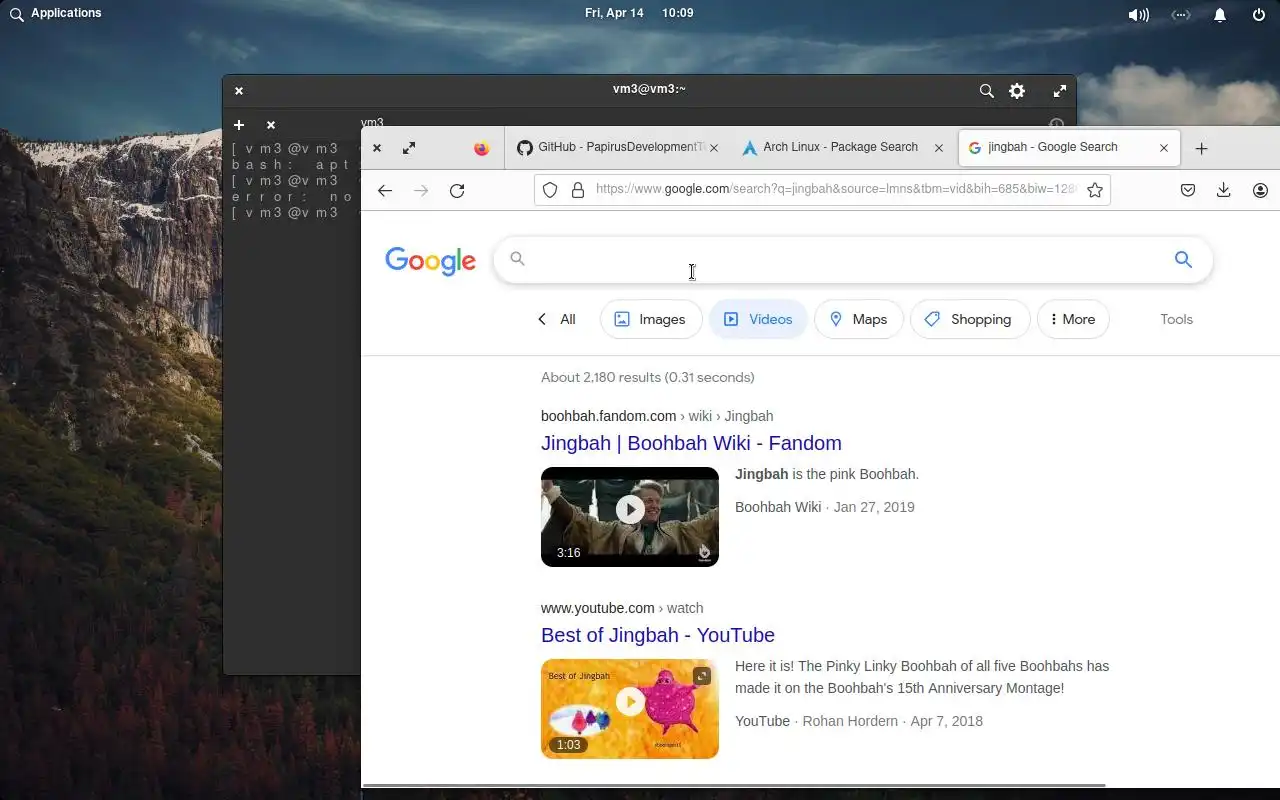Expand the More search filters
Image resolution: width=1280 pixels, height=800 pixels.
pos(1073,319)
